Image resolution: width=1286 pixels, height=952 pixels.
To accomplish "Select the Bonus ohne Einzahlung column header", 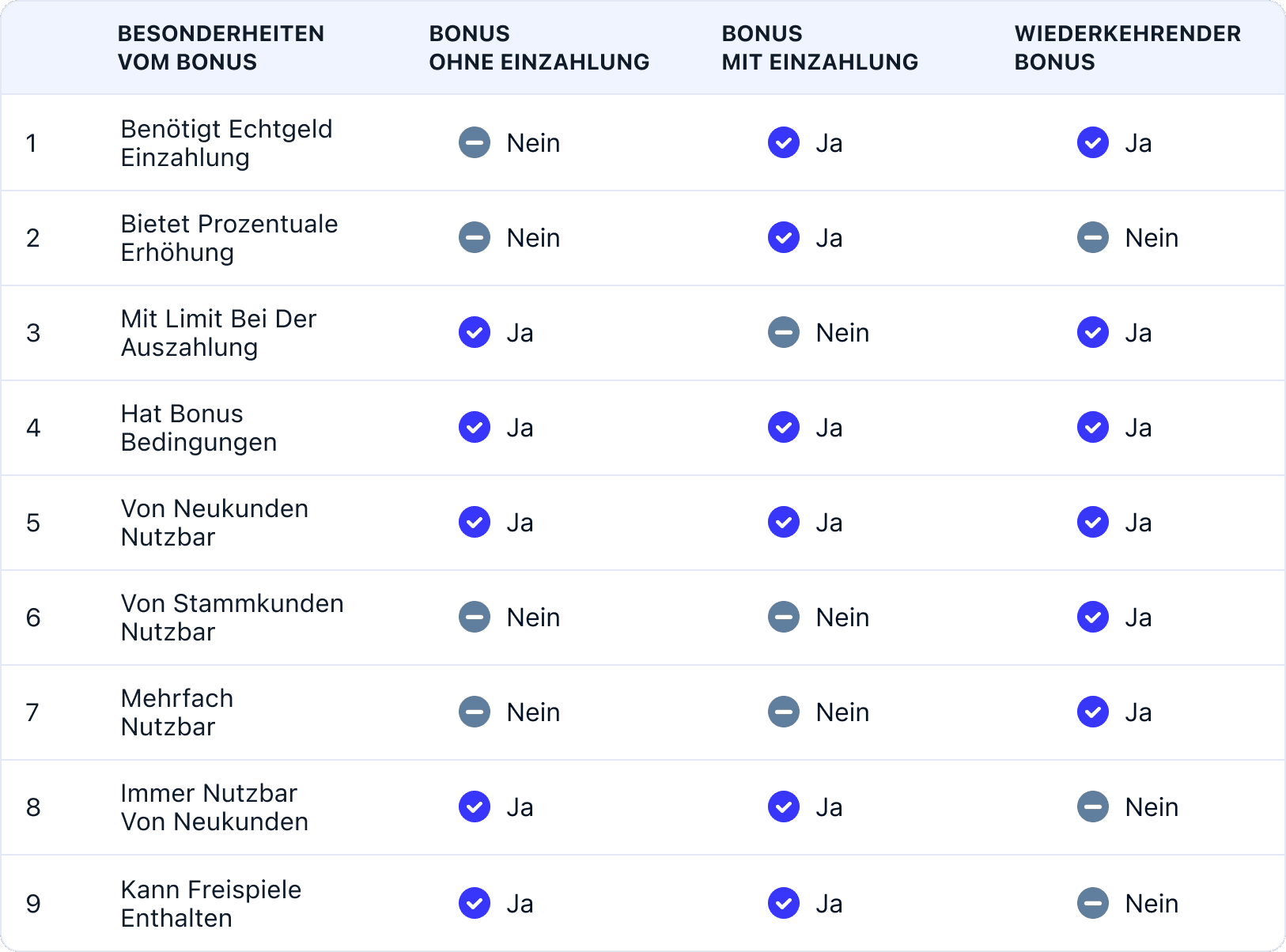I will pos(539,47).
